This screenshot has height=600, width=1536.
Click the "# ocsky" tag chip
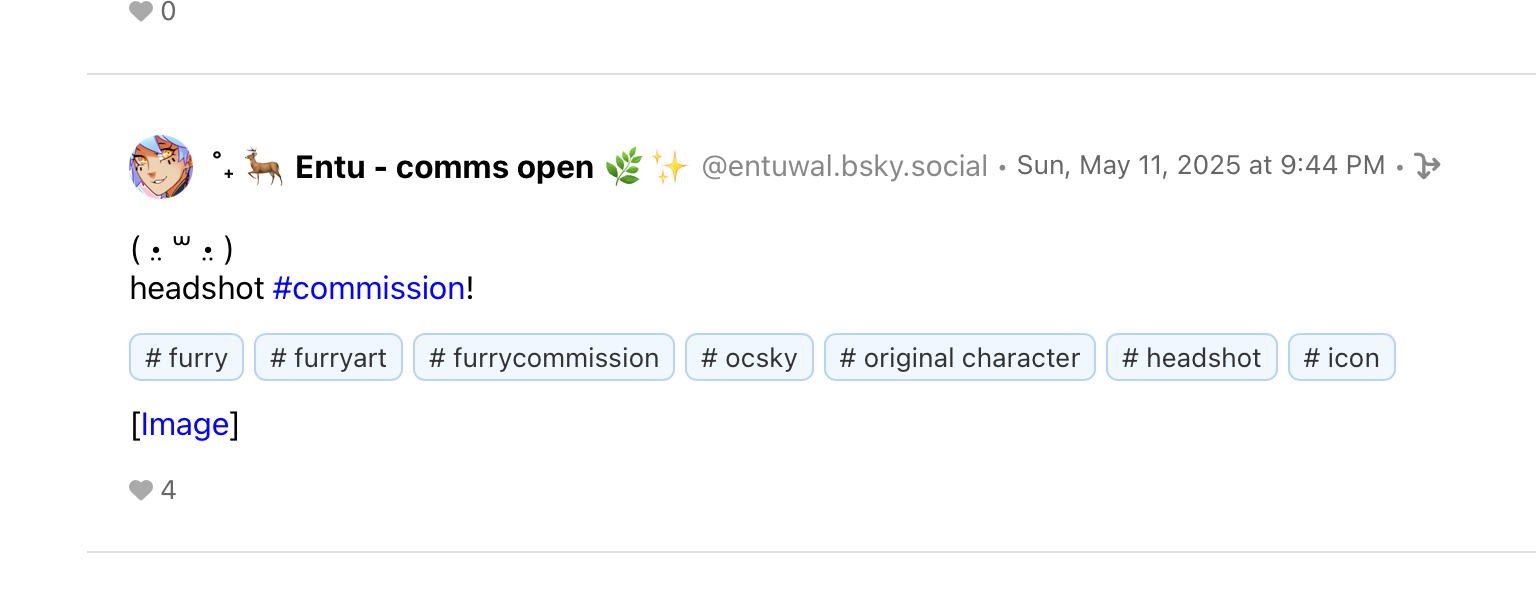point(749,358)
